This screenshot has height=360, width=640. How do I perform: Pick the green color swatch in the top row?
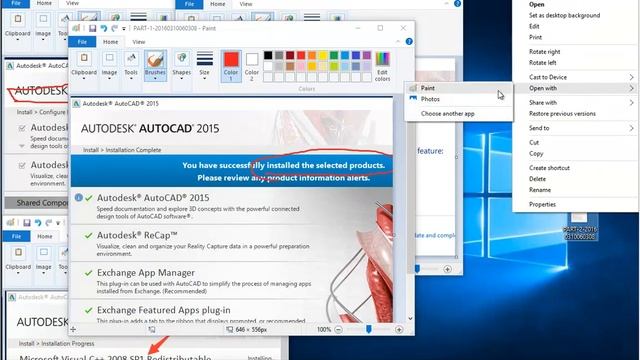point(334,56)
